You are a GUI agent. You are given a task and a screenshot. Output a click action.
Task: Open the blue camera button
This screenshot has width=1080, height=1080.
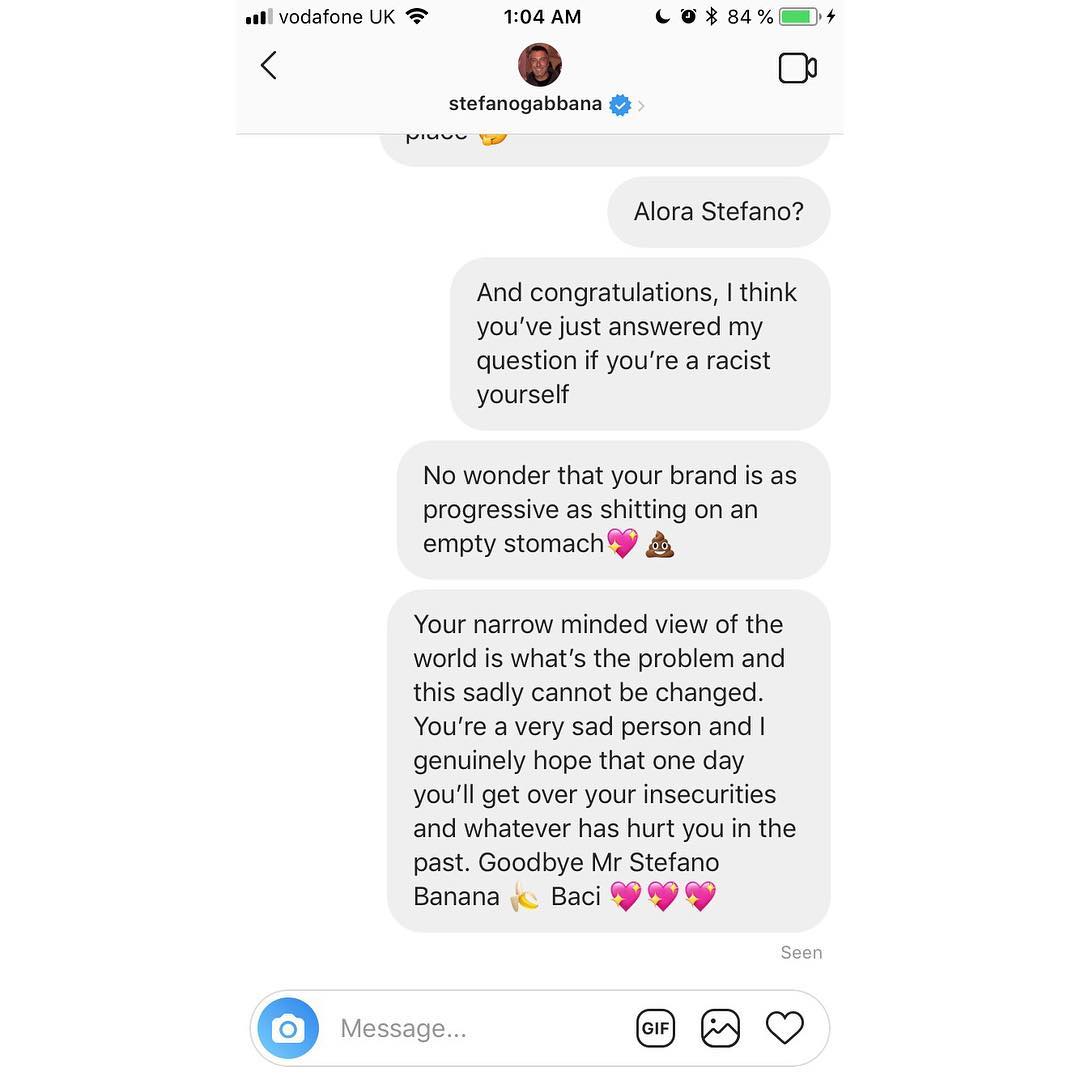(x=288, y=1028)
